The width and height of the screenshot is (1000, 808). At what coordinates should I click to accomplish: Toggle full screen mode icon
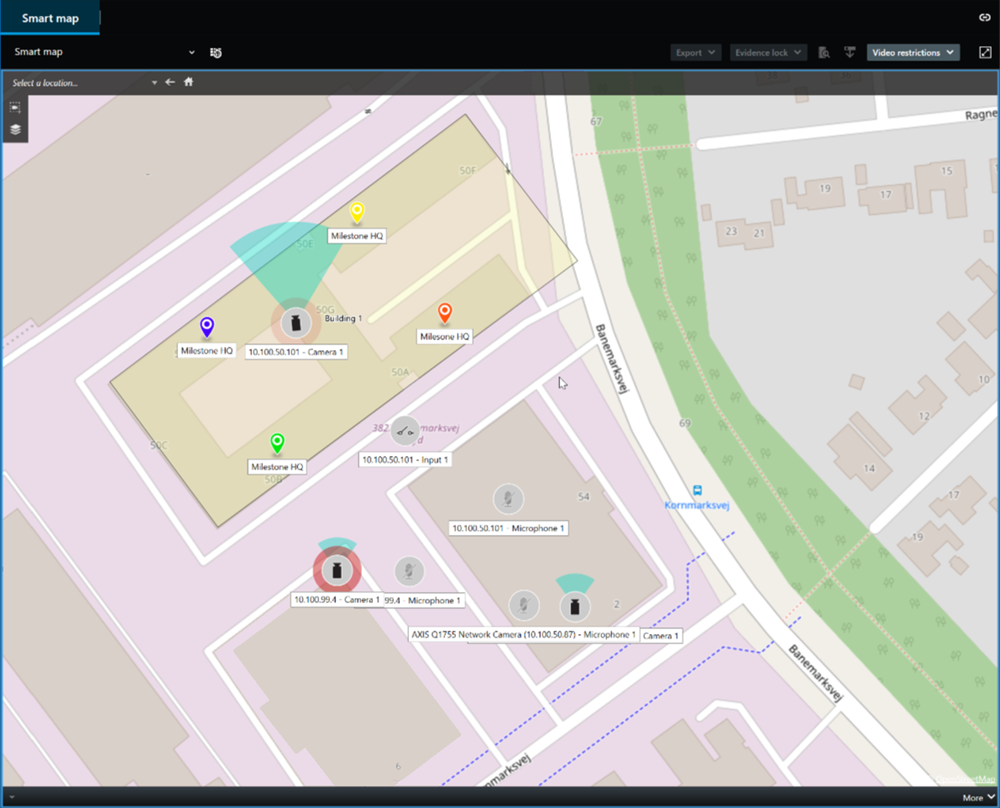pos(983,52)
